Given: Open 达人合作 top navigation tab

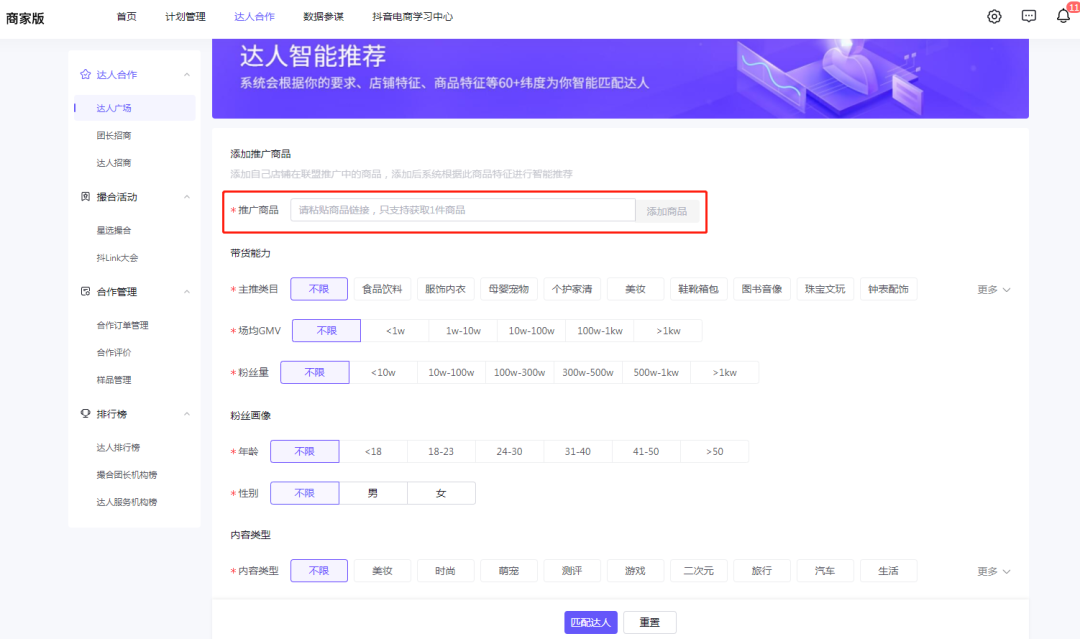Looking at the screenshot, I should click(254, 17).
